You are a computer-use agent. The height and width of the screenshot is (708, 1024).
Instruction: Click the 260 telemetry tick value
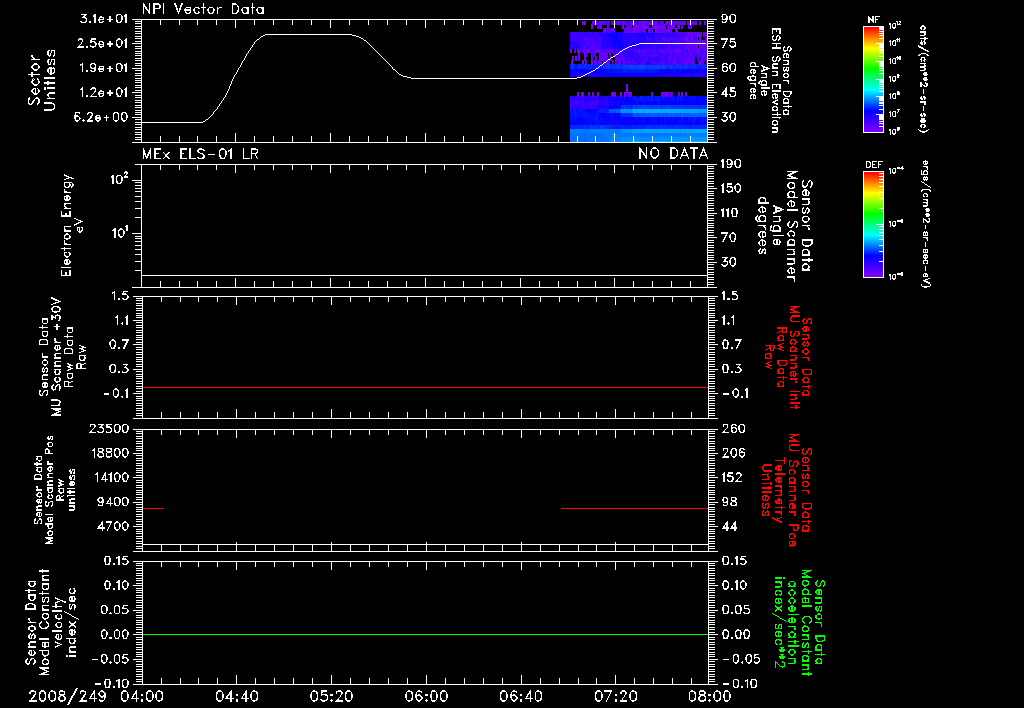click(x=733, y=429)
